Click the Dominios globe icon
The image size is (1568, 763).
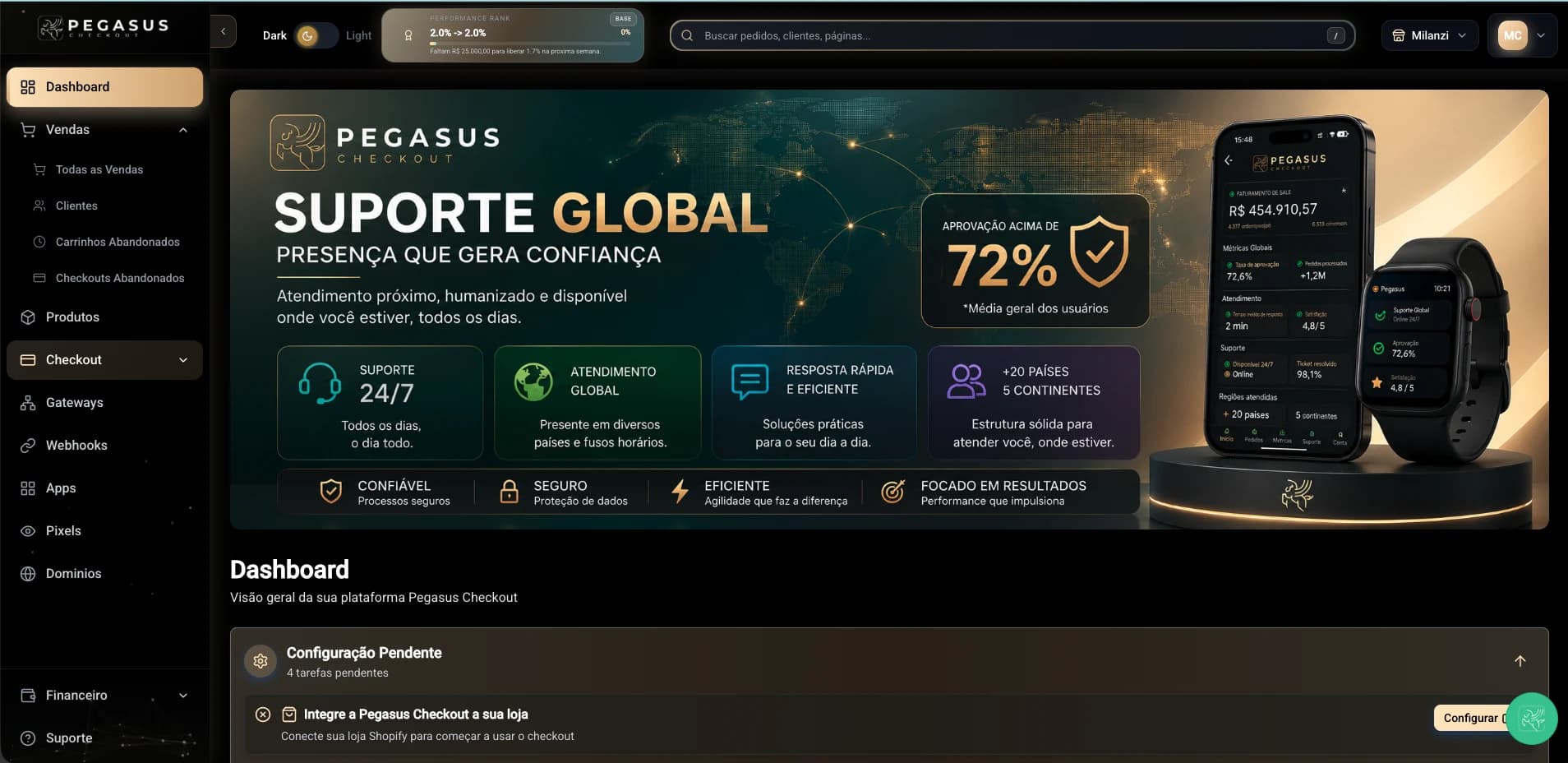coord(28,574)
